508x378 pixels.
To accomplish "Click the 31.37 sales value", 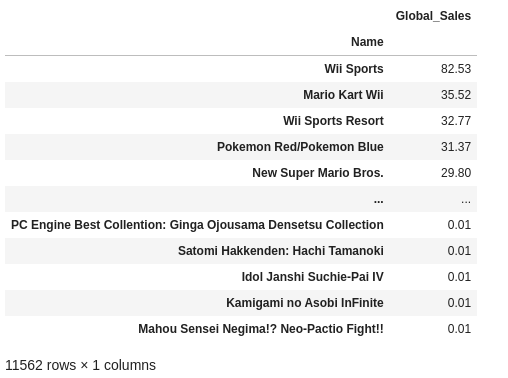I will coord(456,147).
